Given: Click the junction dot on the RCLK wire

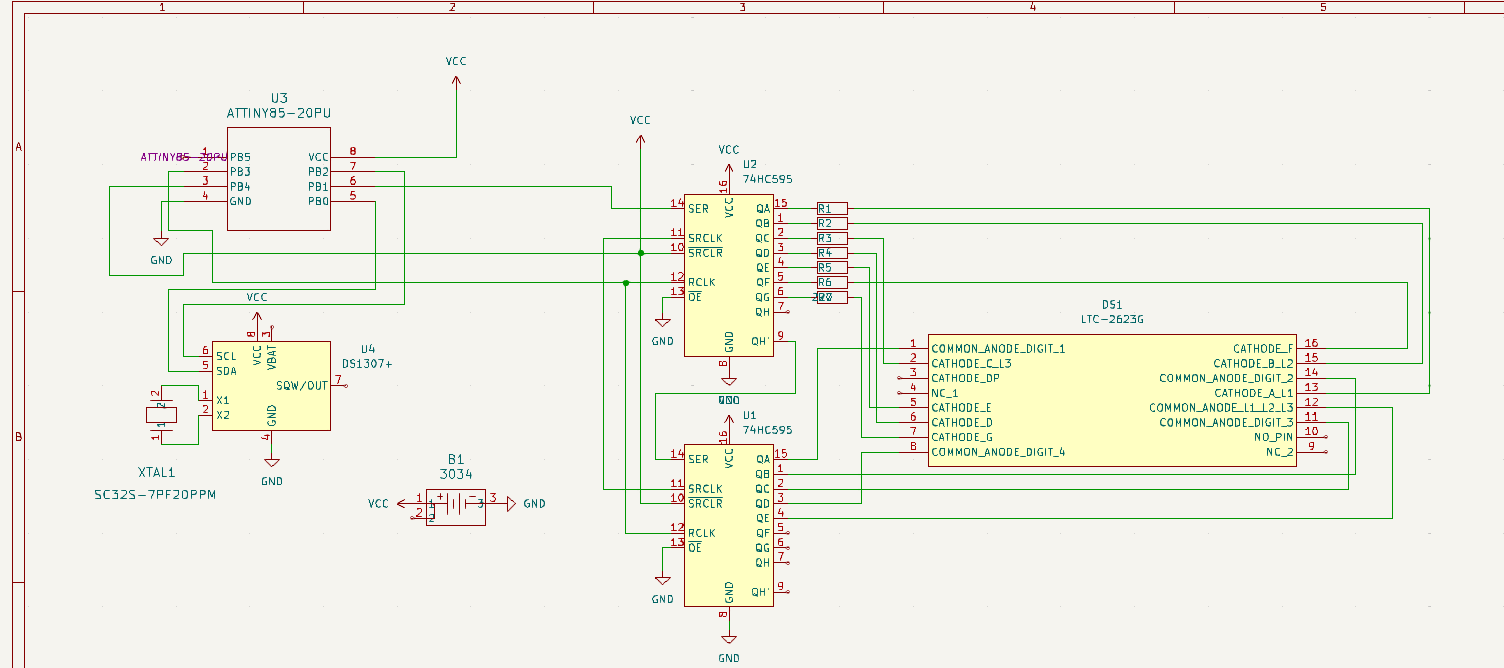Looking at the screenshot, I should pos(626,283).
